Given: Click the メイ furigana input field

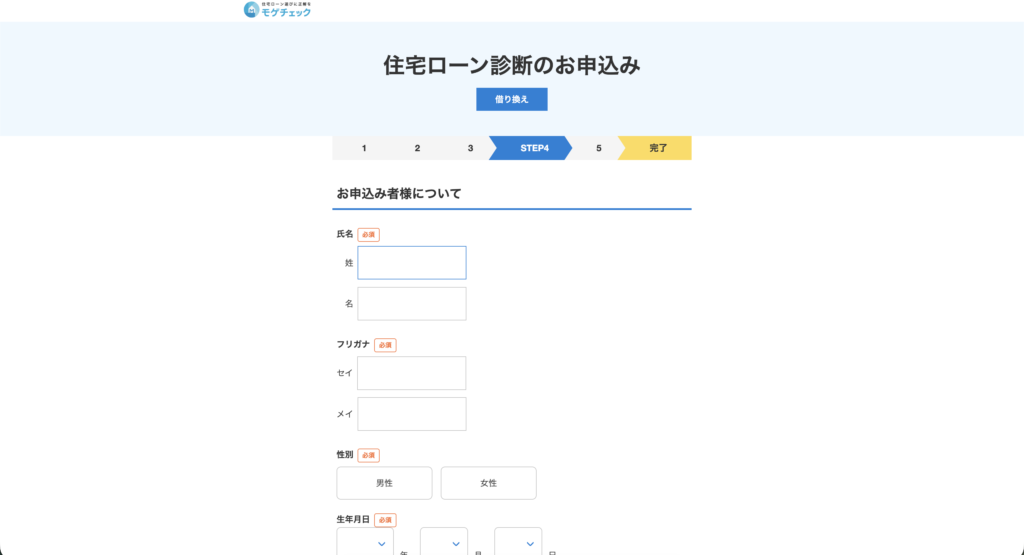Looking at the screenshot, I should [411, 414].
